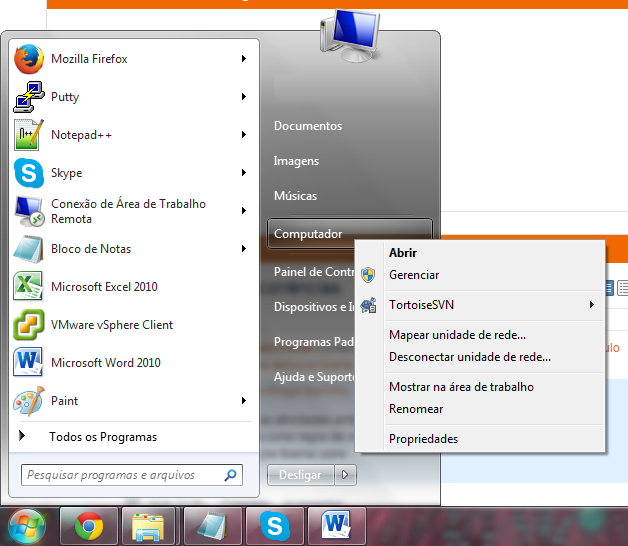Expand Todos os Programas list

[102, 437]
